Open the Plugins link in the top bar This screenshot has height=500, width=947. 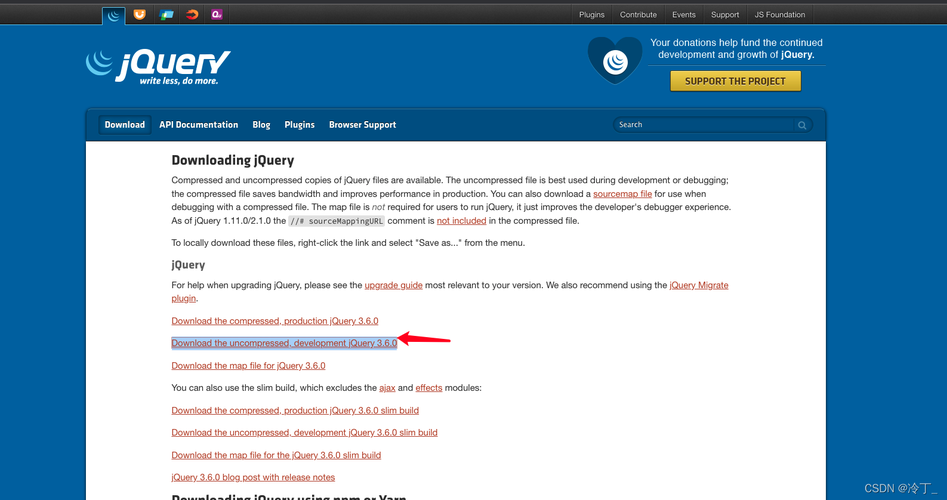click(x=591, y=14)
